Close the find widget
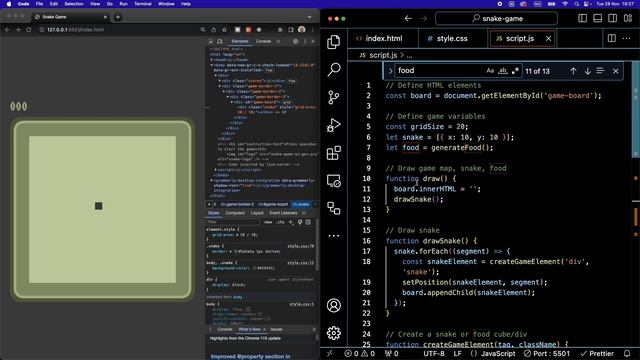The width and height of the screenshot is (640, 360). (616, 71)
